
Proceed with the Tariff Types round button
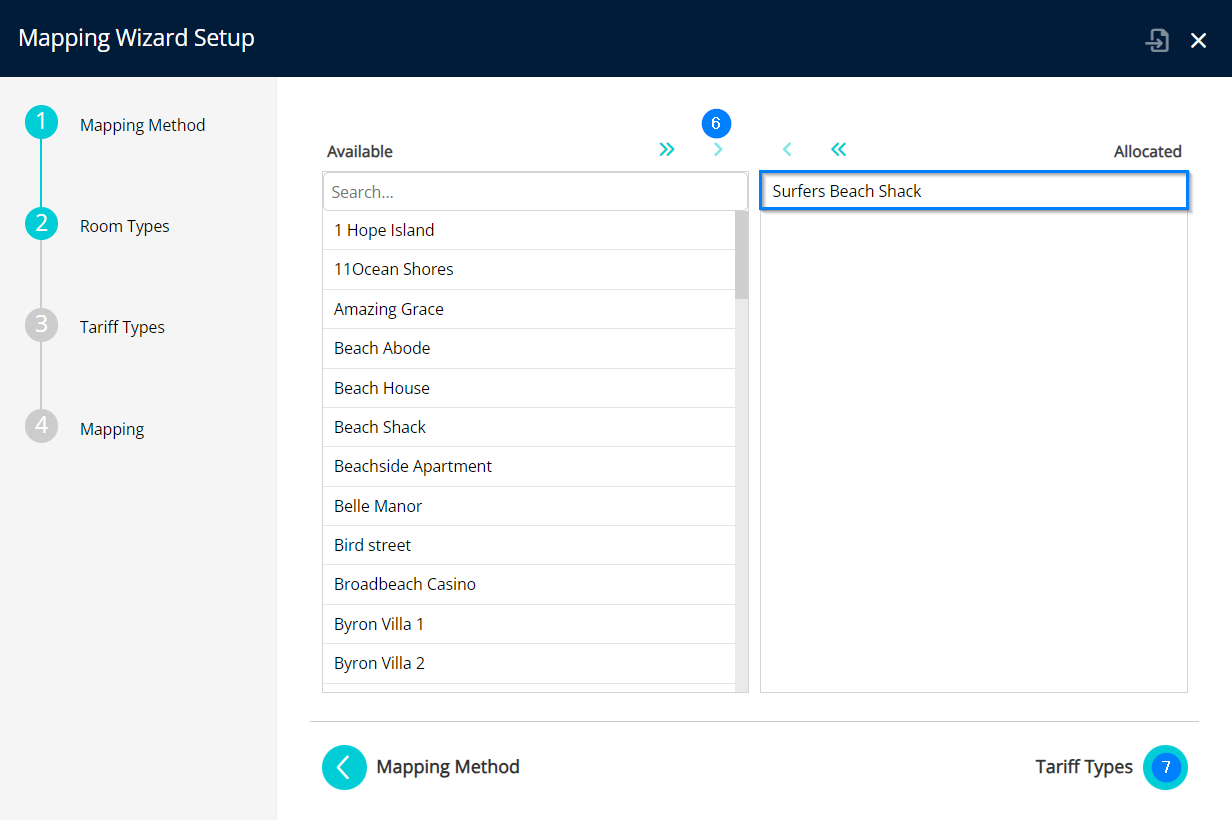[x=1165, y=767]
